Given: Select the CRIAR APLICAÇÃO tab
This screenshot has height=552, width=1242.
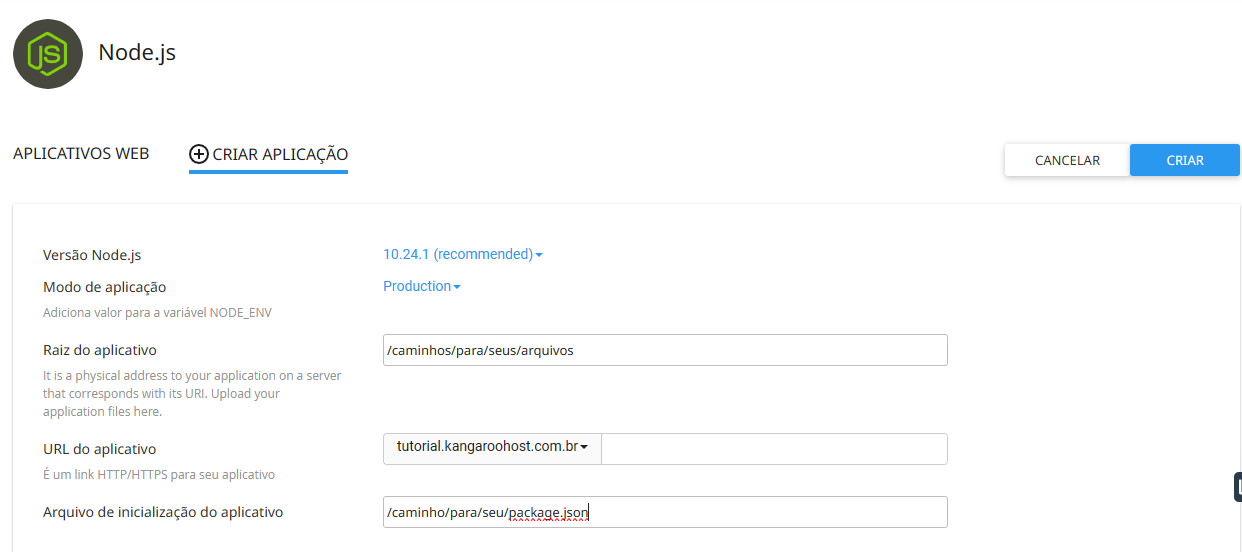Looking at the screenshot, I should tap(279, 154).
